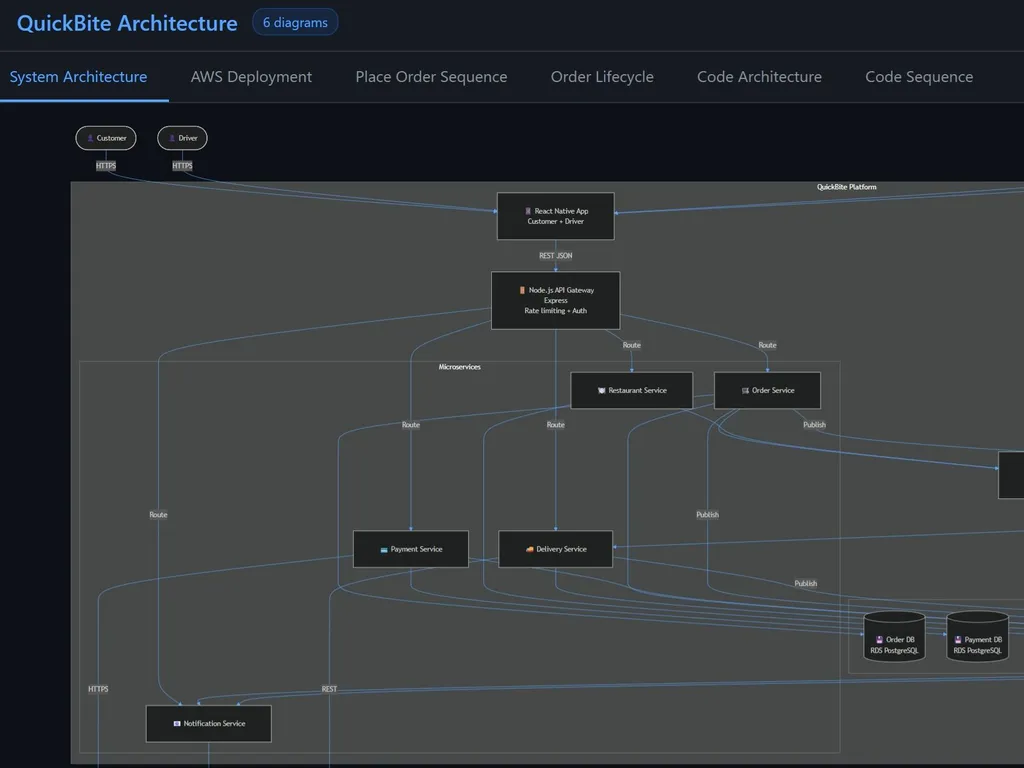Click the user icon in Customer node
Image resolution: width=1024 pixels, height=768 pixels.
point(90,138)
